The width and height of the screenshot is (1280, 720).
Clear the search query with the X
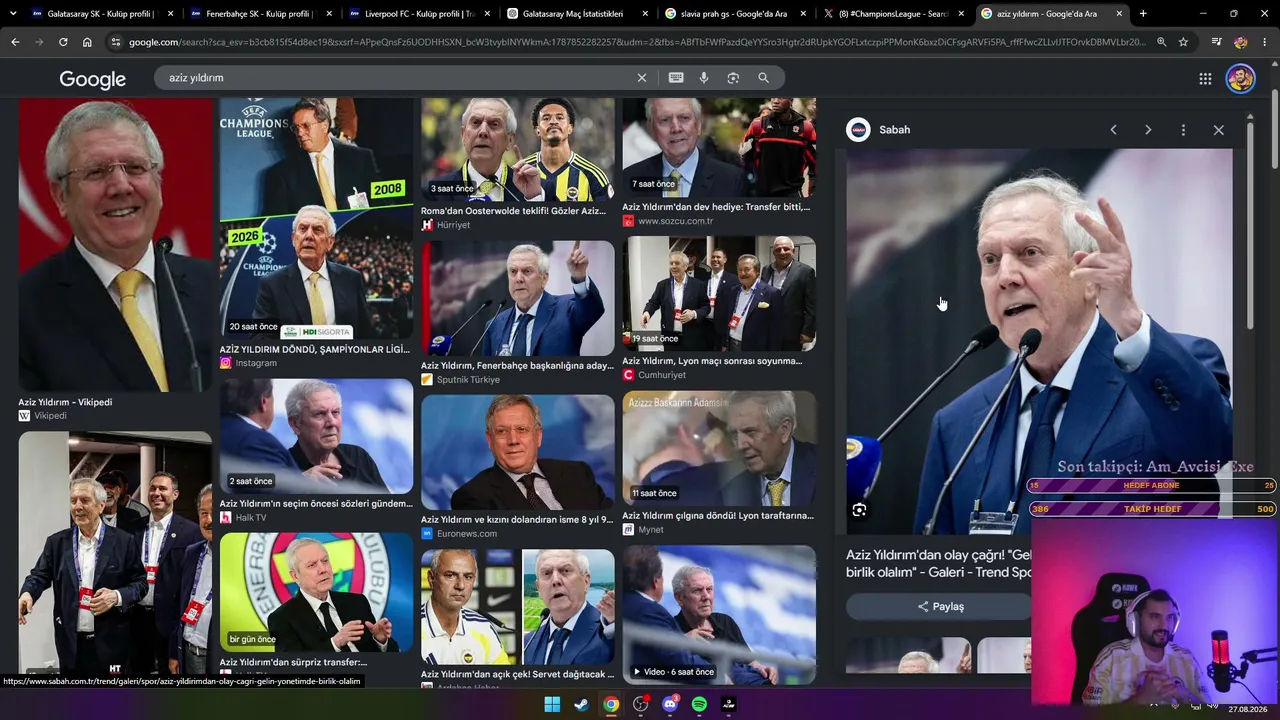point(642,78)
